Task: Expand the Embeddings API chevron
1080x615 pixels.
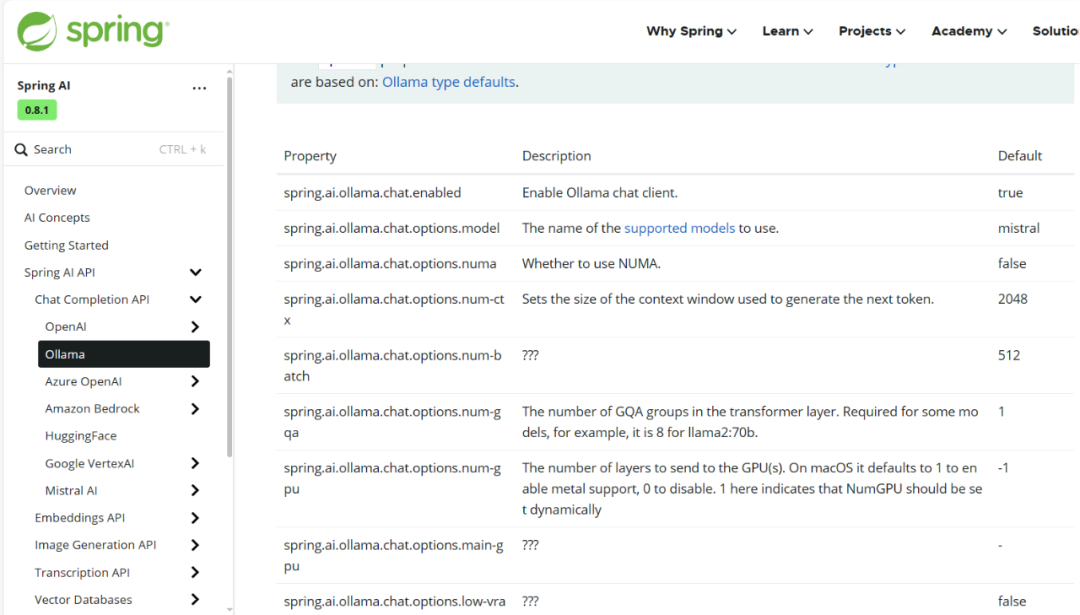Action: coord(195,517)
